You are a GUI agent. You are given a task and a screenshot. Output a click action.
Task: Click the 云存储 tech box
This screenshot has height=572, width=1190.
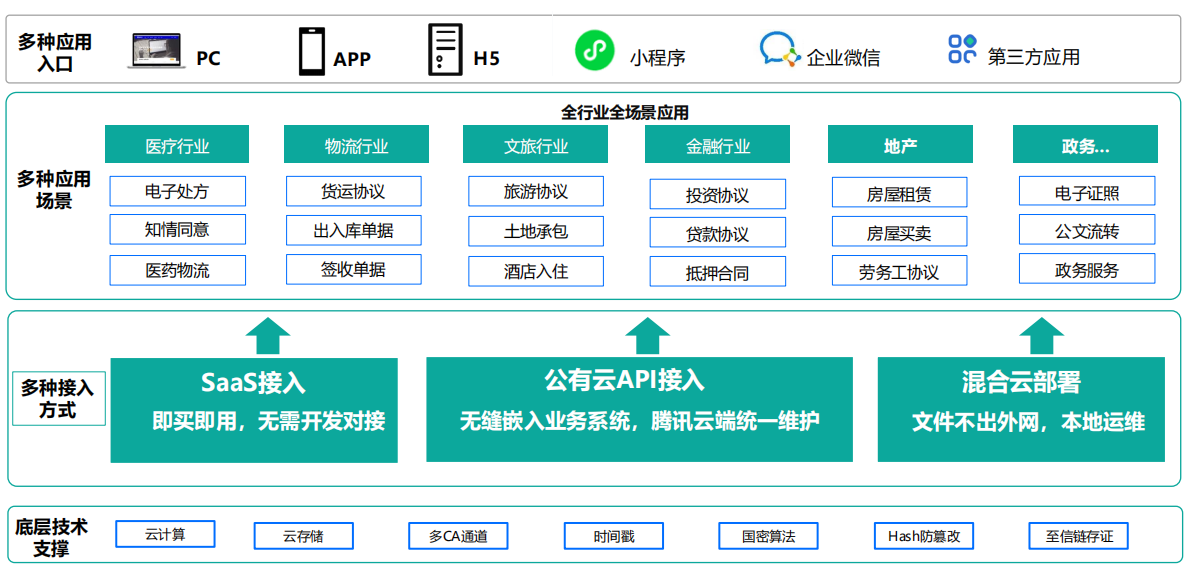(x=304, y=536)
